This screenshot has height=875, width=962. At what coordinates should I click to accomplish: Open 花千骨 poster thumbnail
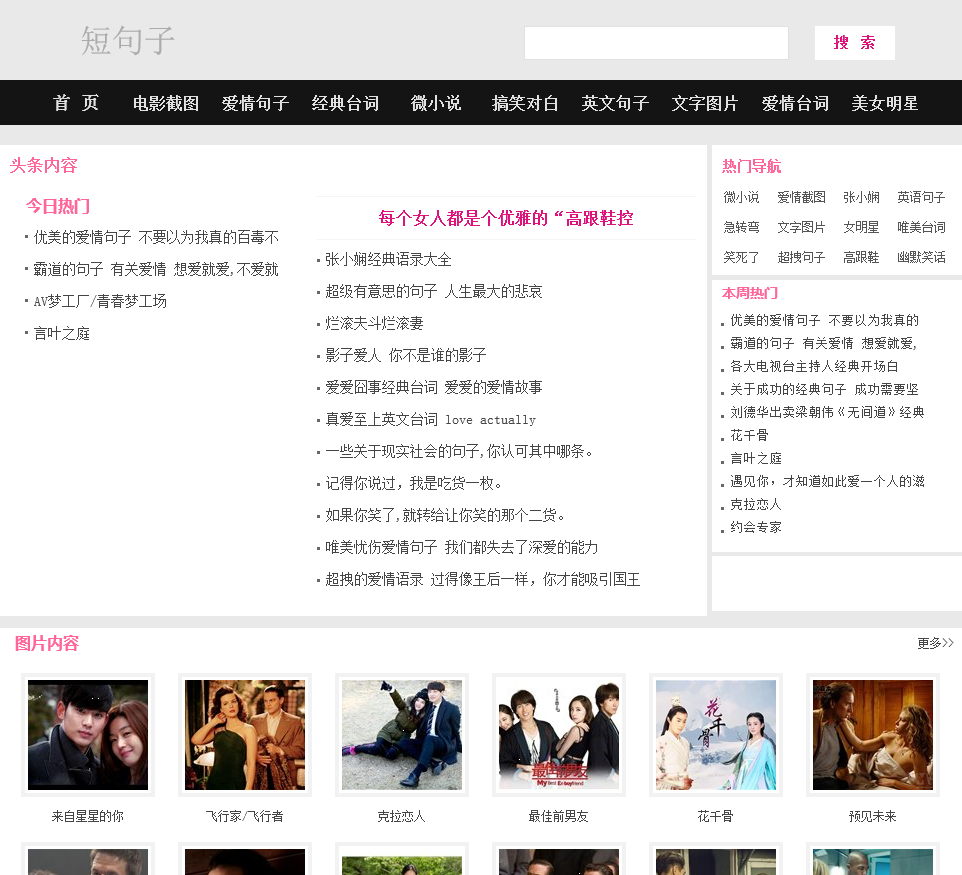(x=716, y=734)
